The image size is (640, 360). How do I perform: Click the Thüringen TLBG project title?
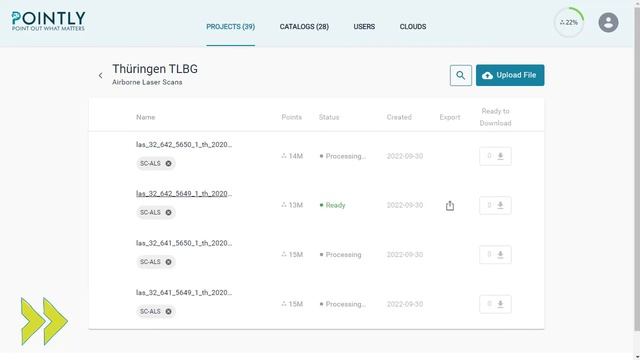155,69
